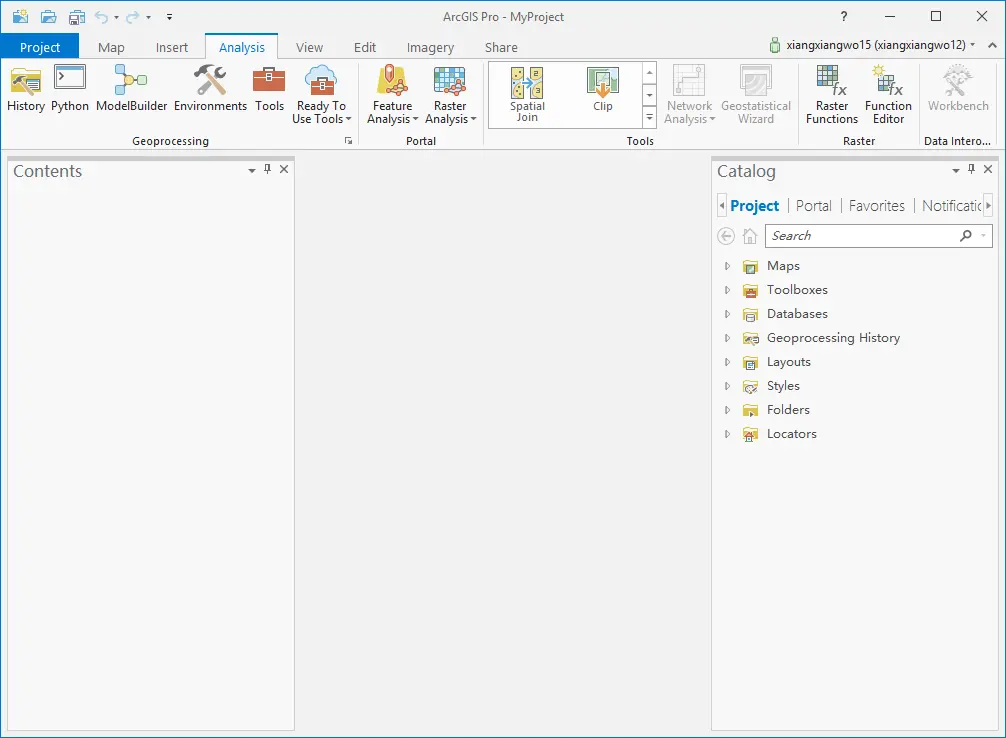The width and height of the screenshot is (1006, 738).
Task: Redo last action
Action: (x=133, y=17)
